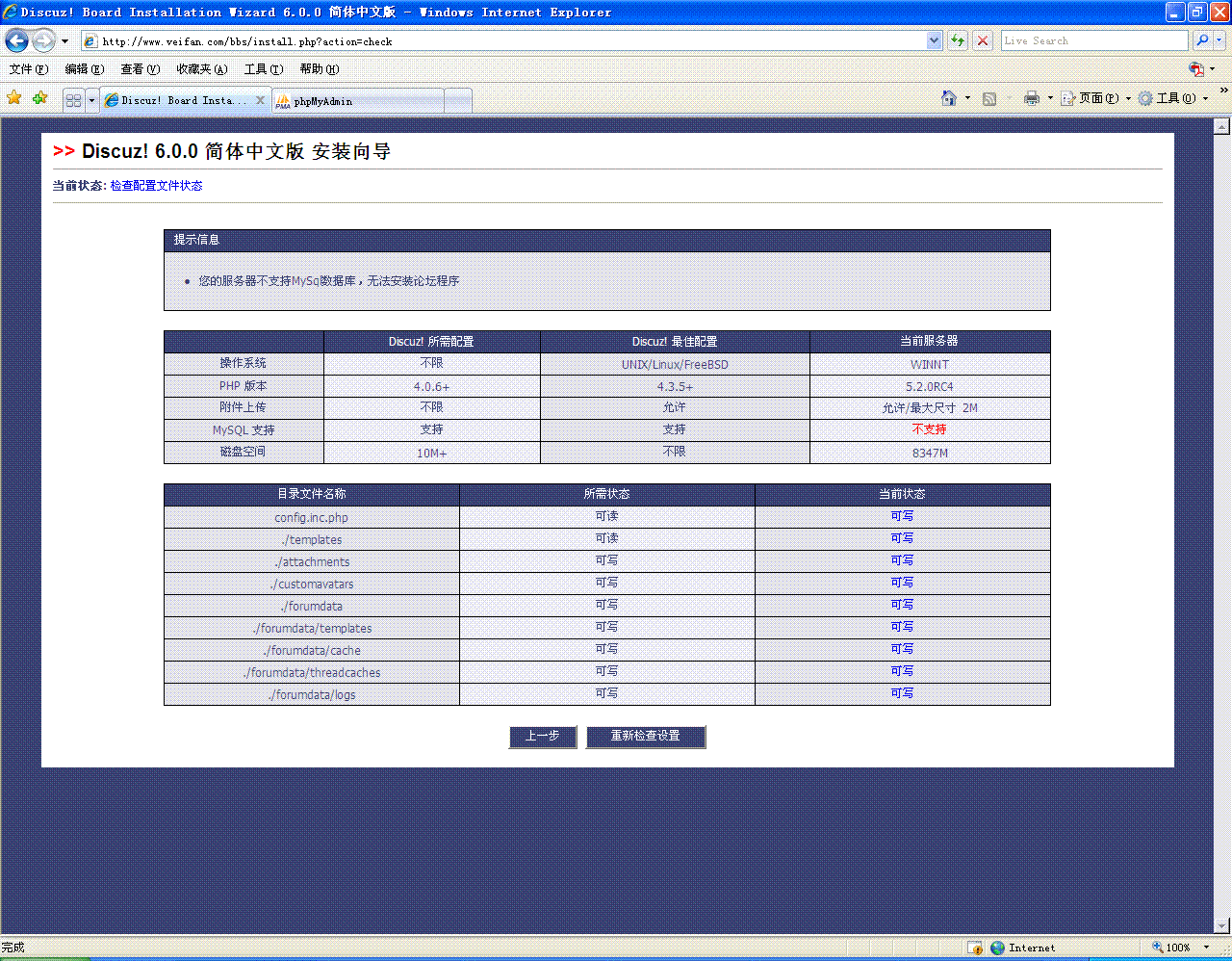Open the Quick Tabs grid view
Screen dimensions: 1232x961
73,100
